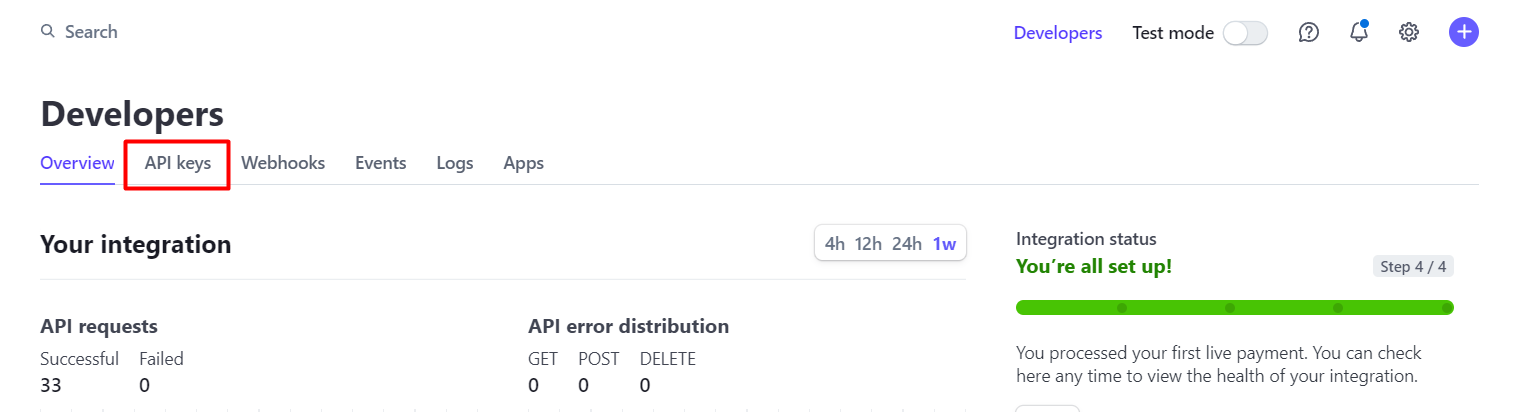Click the Step 4 / 4 badge

pos(1413,267)
